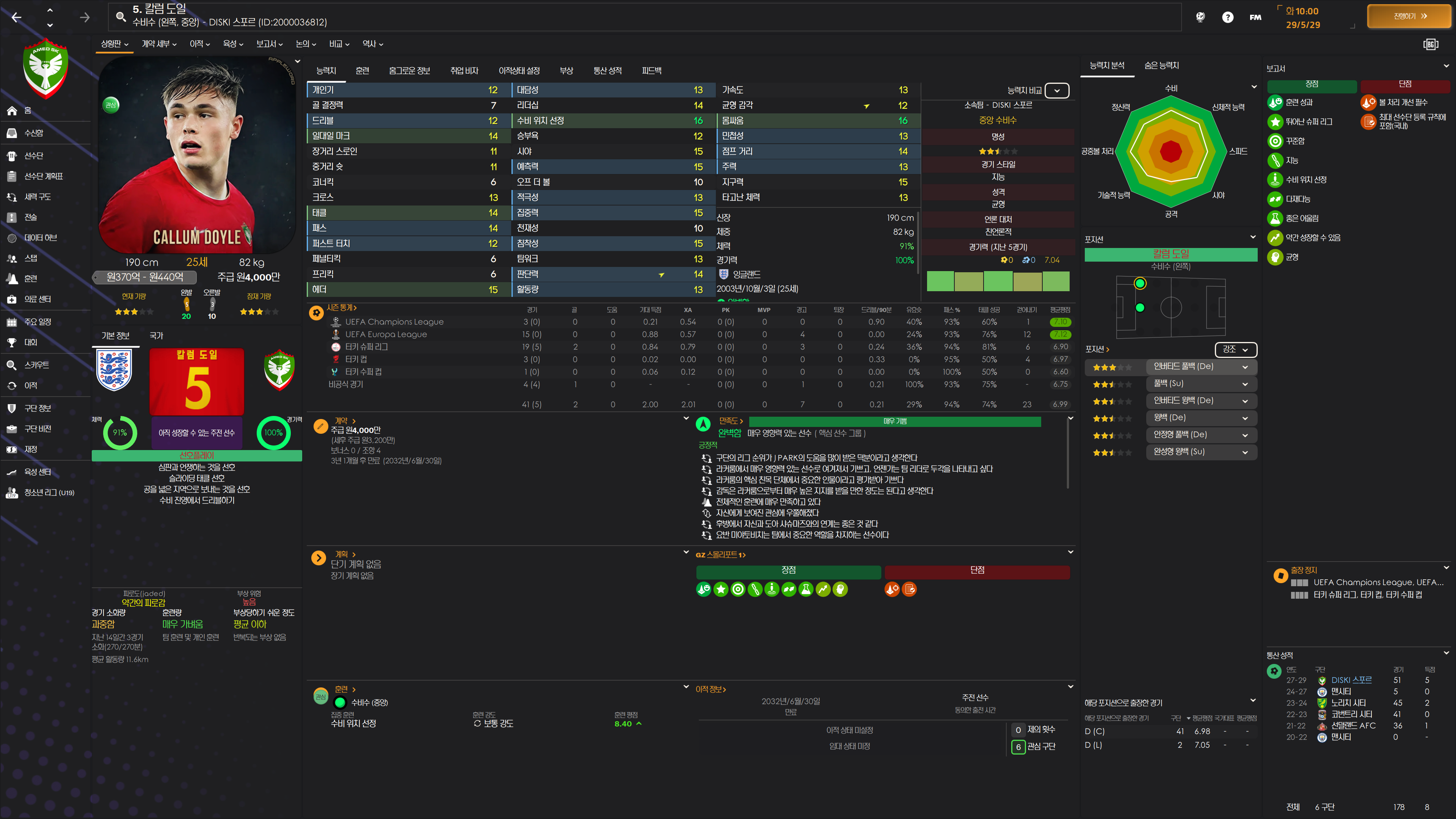Open the 계약 세부 menu
The height and width of the screenshot is (819, 1456).
pos(159,44)
